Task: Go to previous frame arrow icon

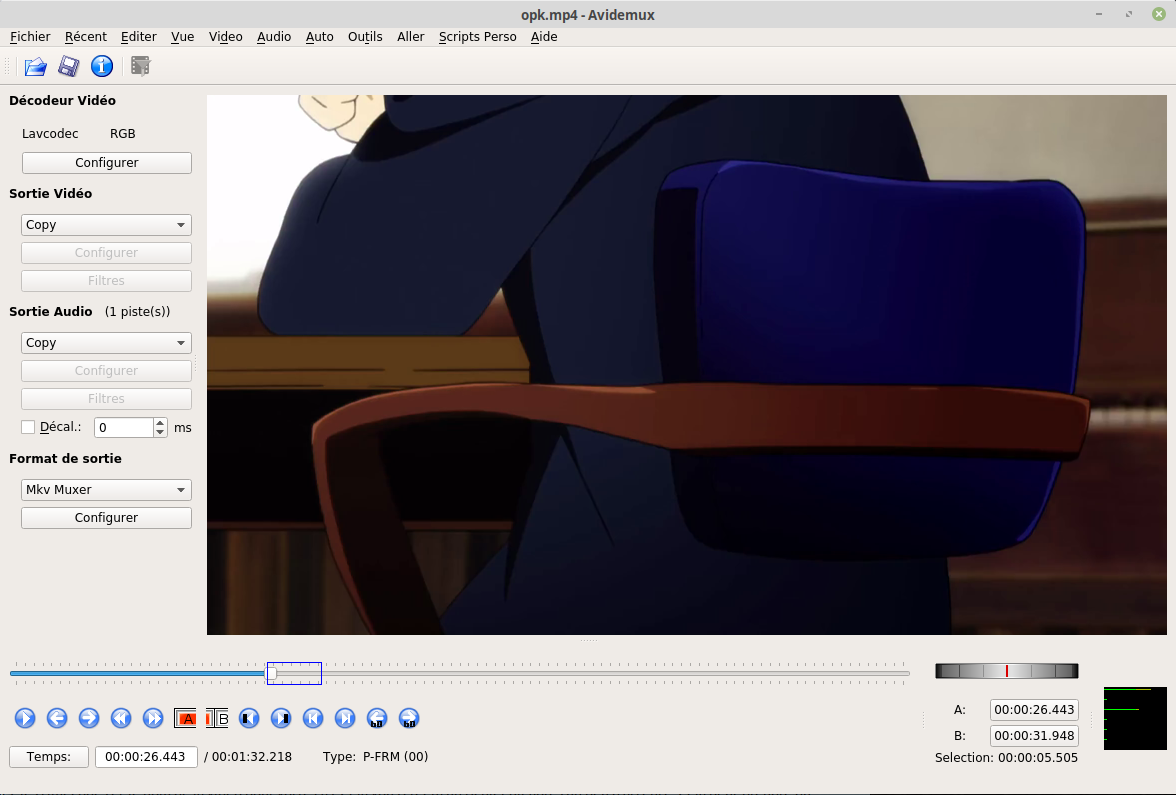Action: 57,718
